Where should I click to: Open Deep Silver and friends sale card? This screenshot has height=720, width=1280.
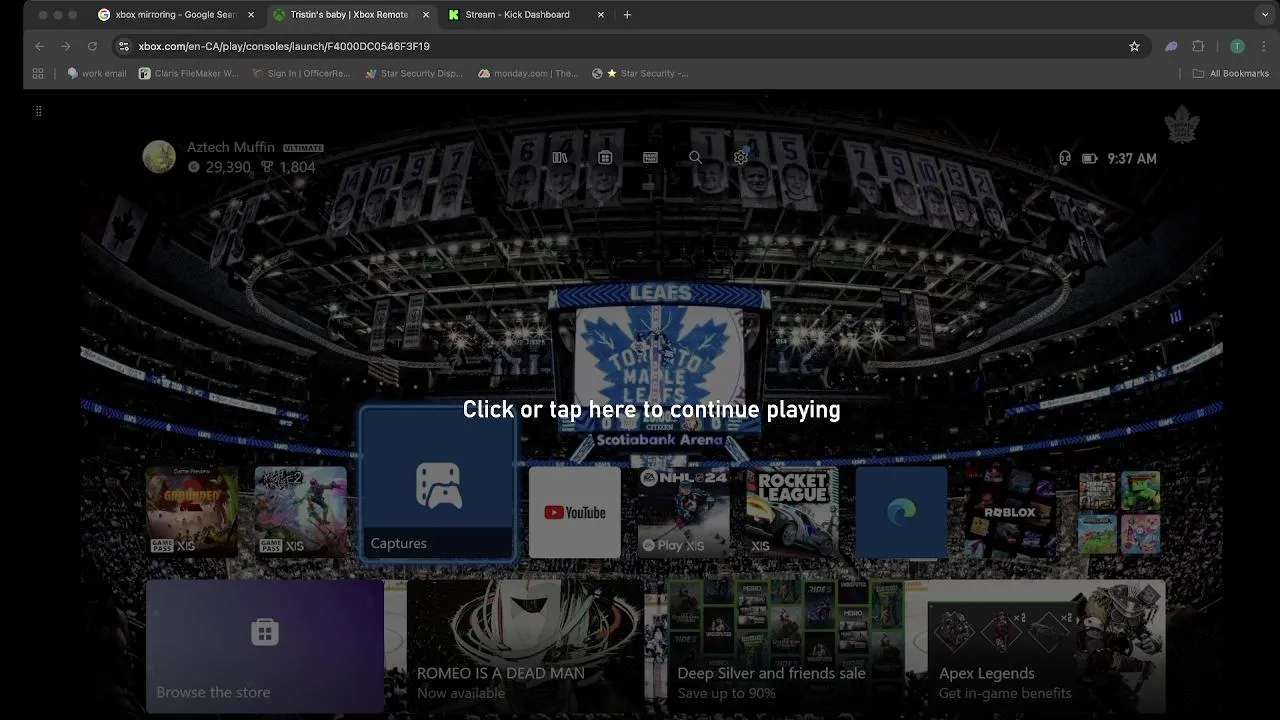point(786,647)
